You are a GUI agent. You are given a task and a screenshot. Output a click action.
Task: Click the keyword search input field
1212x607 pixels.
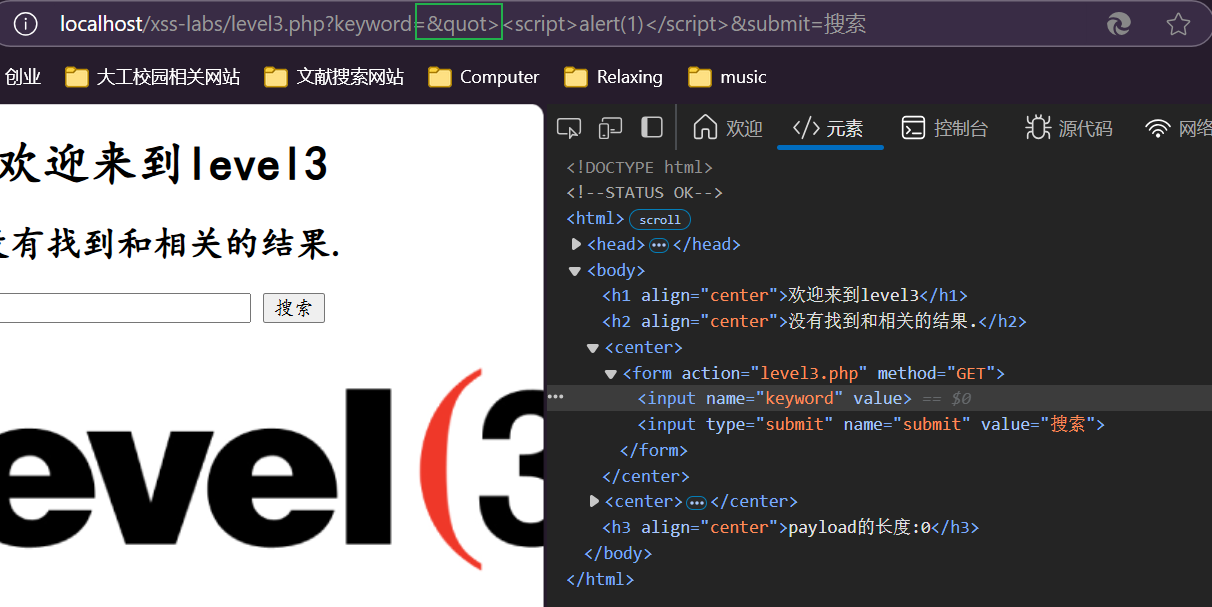[125, 308]
